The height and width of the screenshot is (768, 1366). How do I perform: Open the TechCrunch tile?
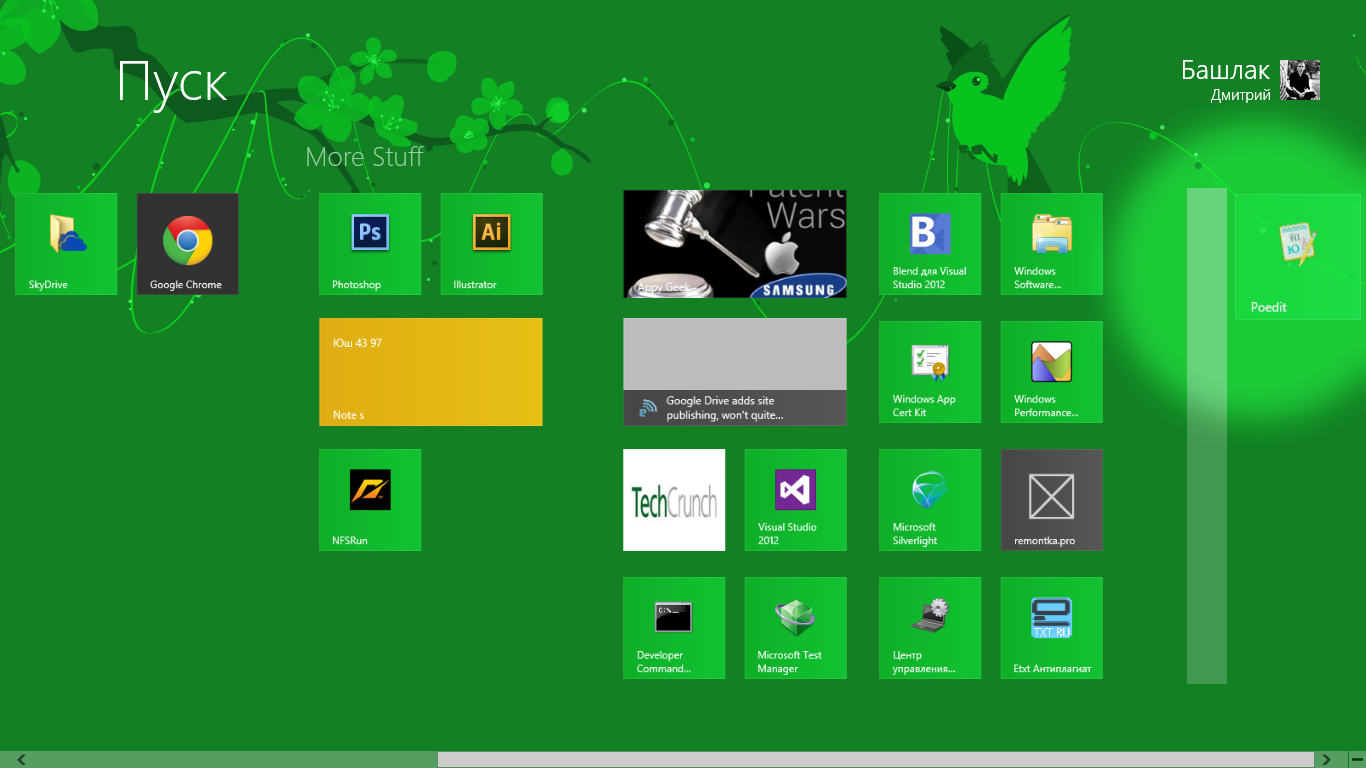click(x=674, y=500)
